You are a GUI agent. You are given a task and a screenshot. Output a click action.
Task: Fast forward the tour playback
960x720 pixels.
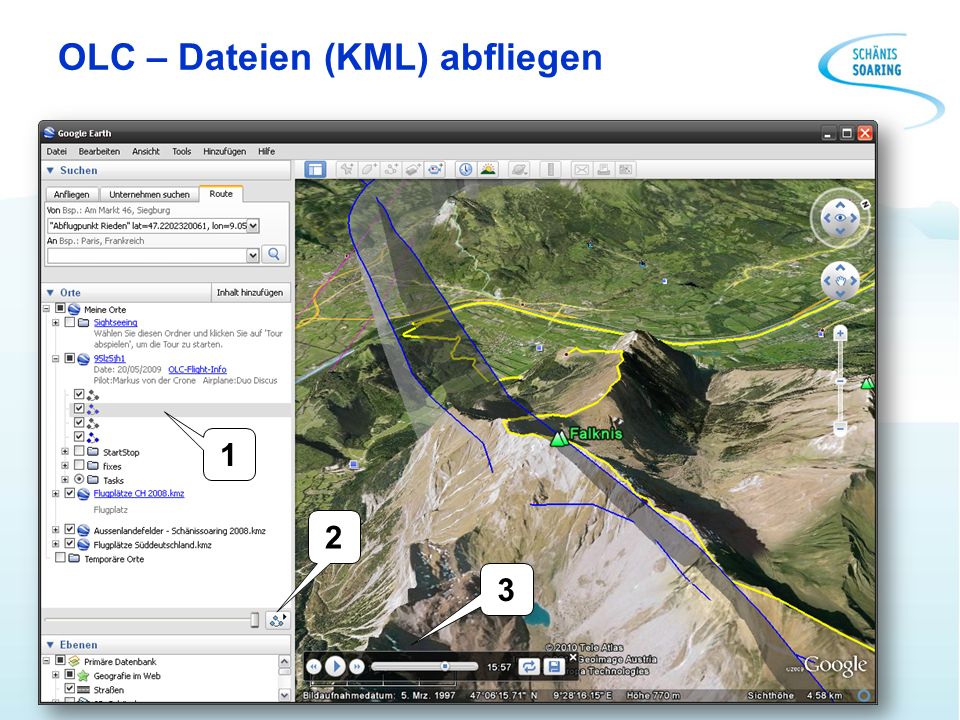pos(356,667)
